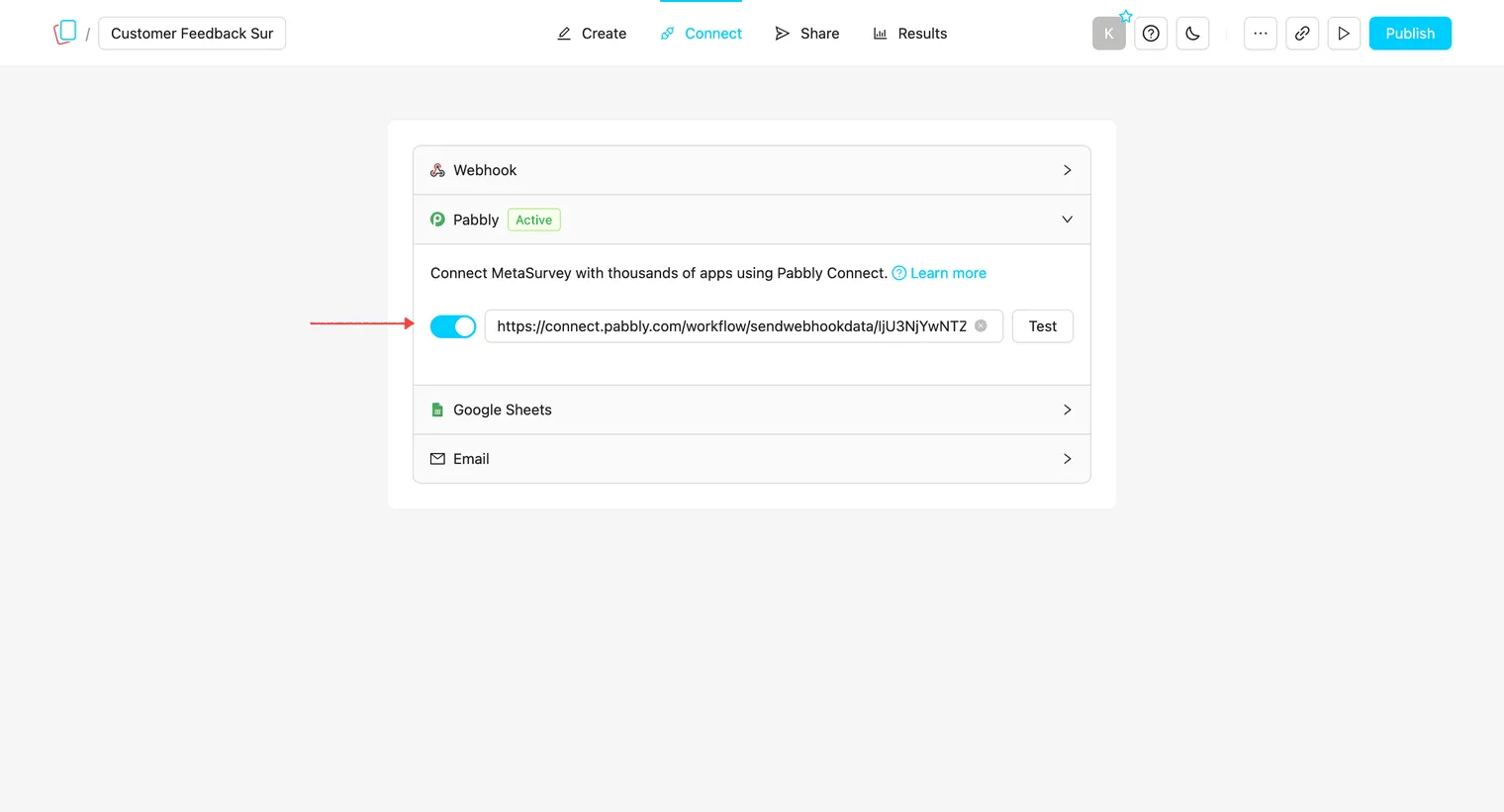This screenshot has height=812, width=1504.
Task: Click the MetaSurvey logo icon
Action: (65, 33)
